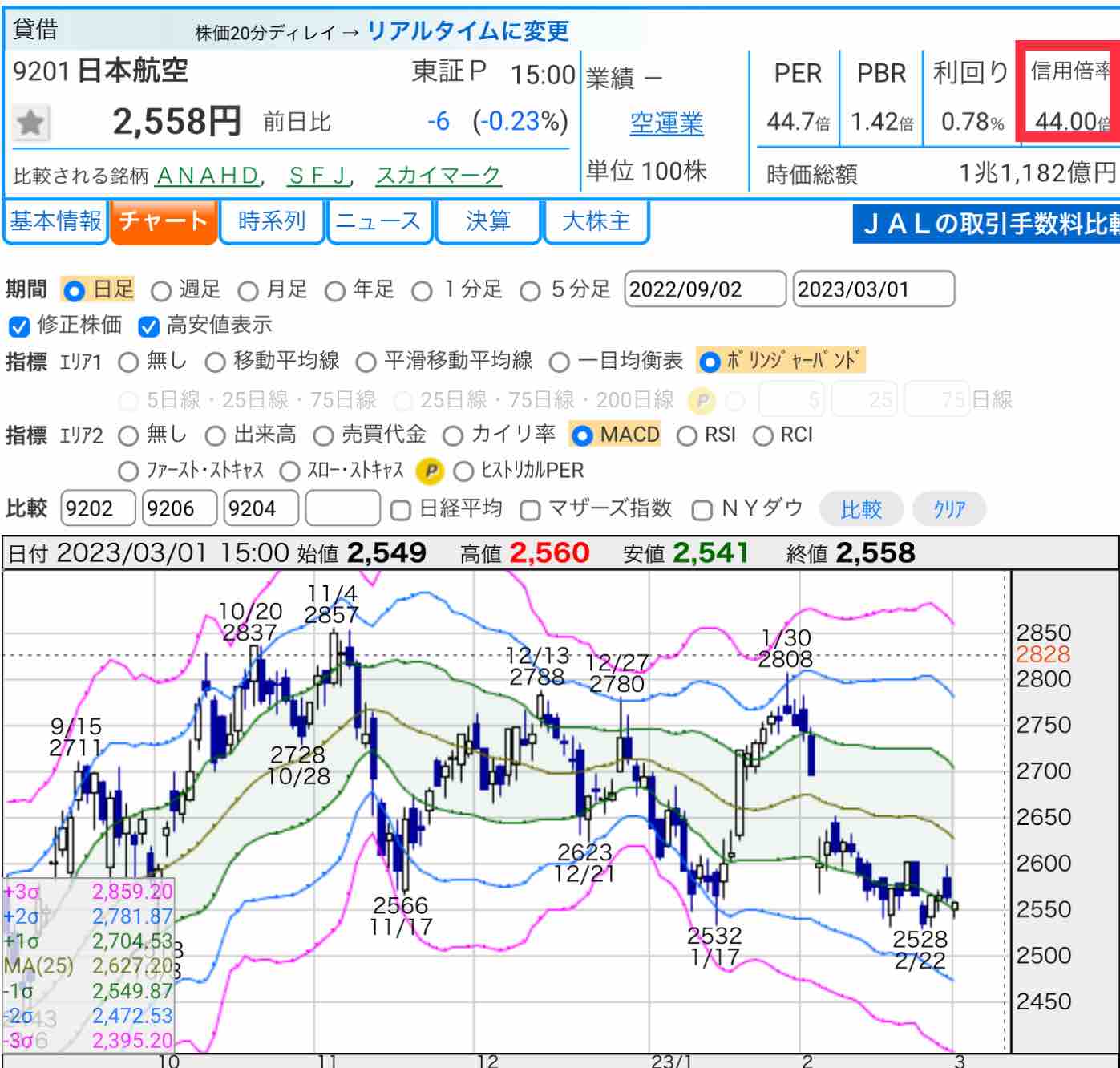Choose ヒストリカルPER option
This screenshot has width=1120, height=1068.
point(463,471)
